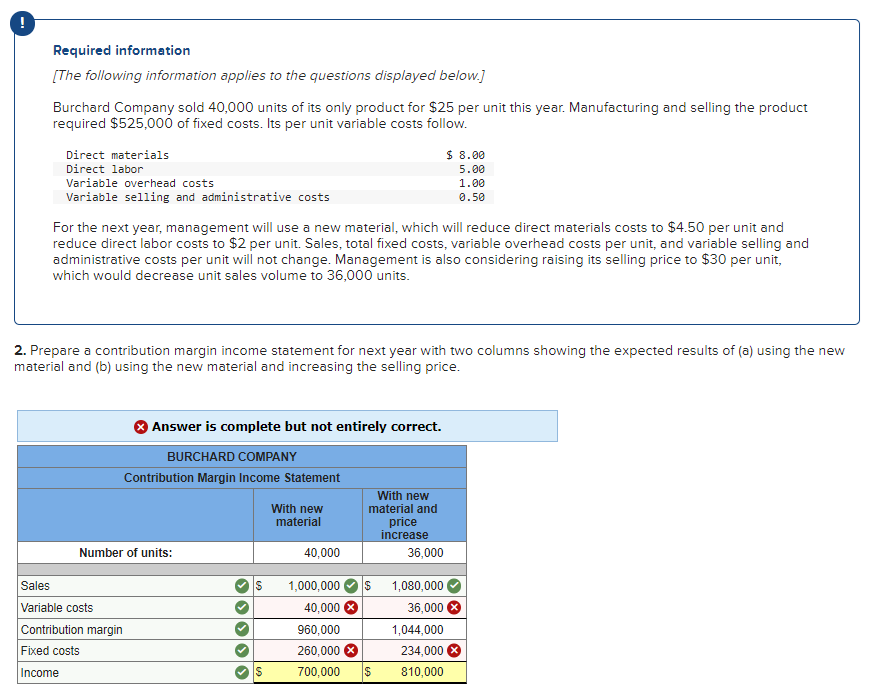Screen dimensions: 879x690
Task: Click the red X icon beside 'Answer is complete'
Action: click(141, 427)
